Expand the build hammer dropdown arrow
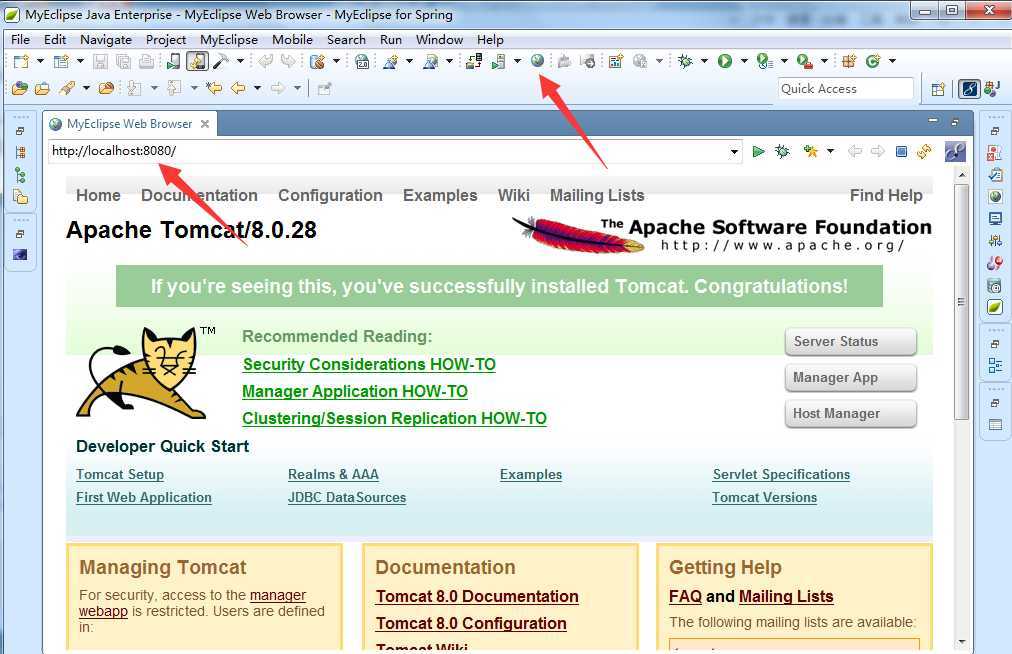This screenshot has height=654, width=1012. tap(240, 61)
